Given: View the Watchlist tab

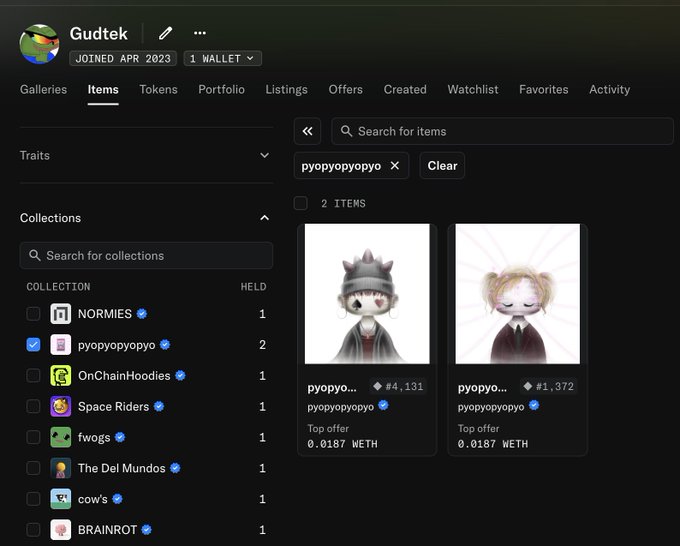Looking at the screenshot, I should pyautogui.click(x=473, y=90).
